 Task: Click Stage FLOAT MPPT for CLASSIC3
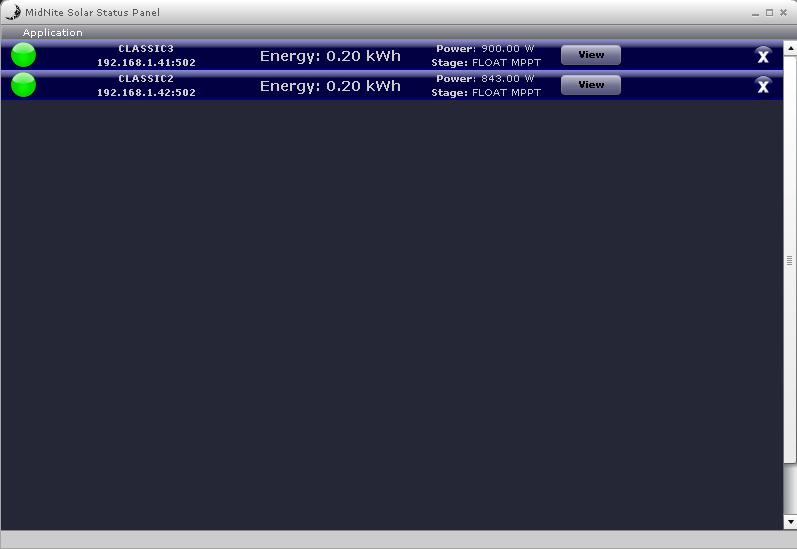pyautogui.click(x=486, y=63)
